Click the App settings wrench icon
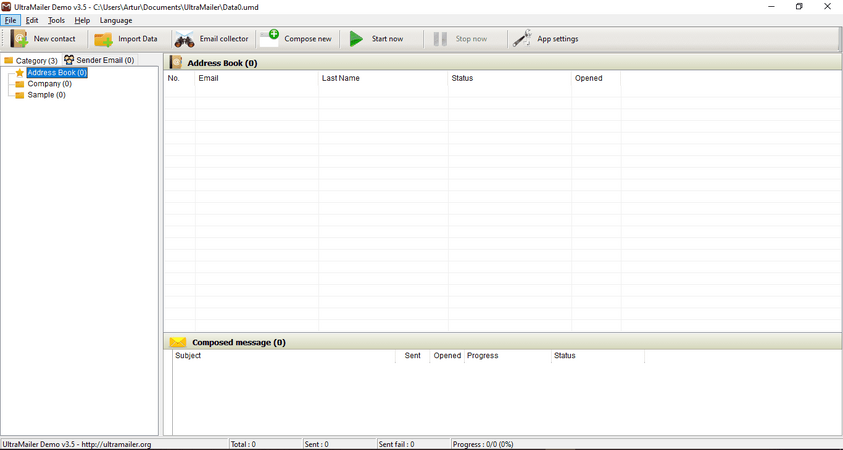The height and width of the screenshot is (450, 843). click(x=521, y=38)
